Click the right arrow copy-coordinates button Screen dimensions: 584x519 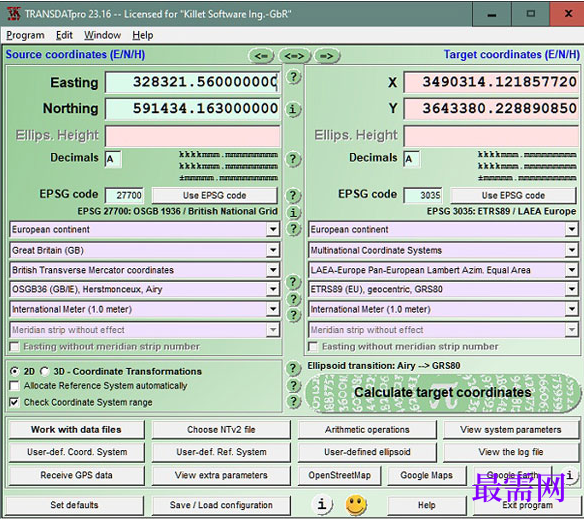coord(327,56)
